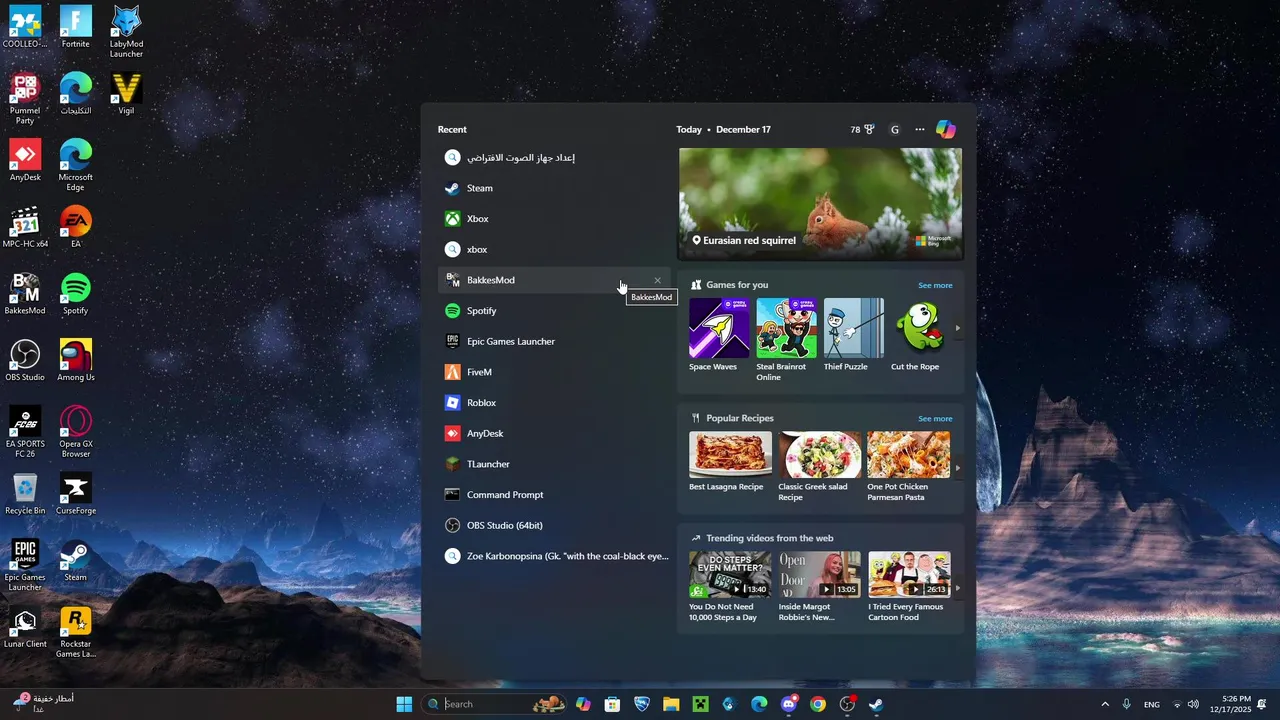Open the Classic Greek salad Recipe card
Image resolution: width=1280 pixels, height=720 pixels.
tap(819, 467)
